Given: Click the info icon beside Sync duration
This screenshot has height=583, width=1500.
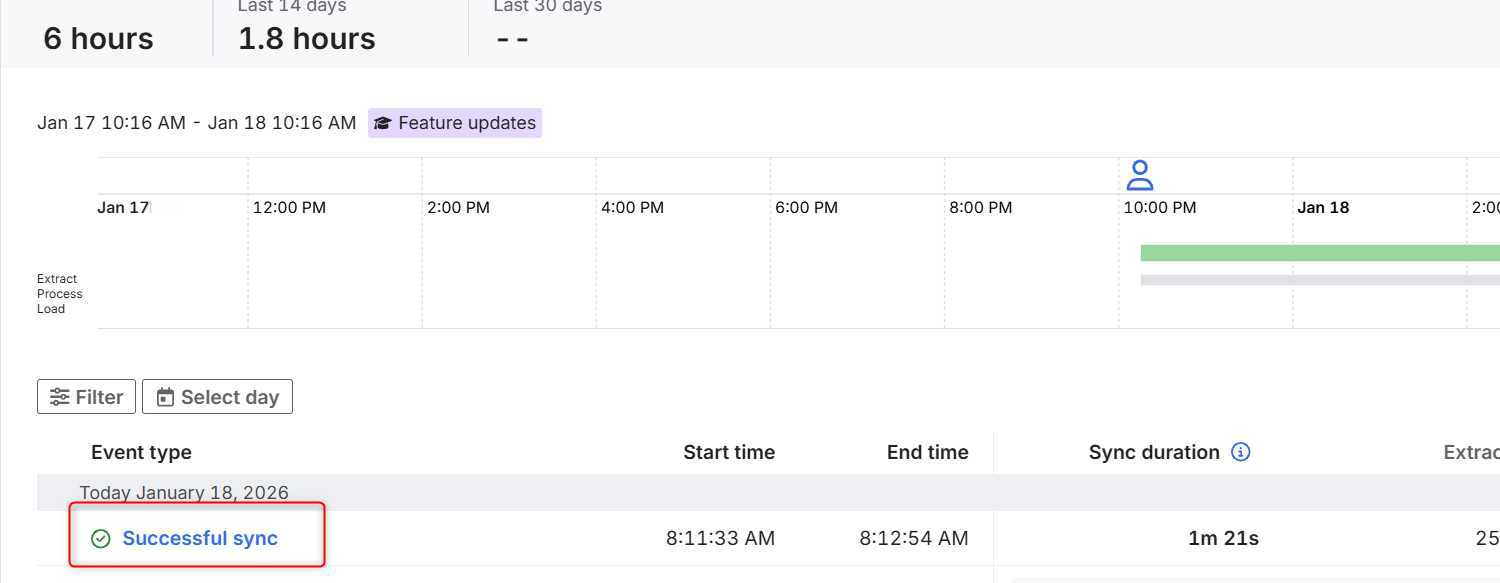Looking at the screenshot, I should coord(1241,452).
